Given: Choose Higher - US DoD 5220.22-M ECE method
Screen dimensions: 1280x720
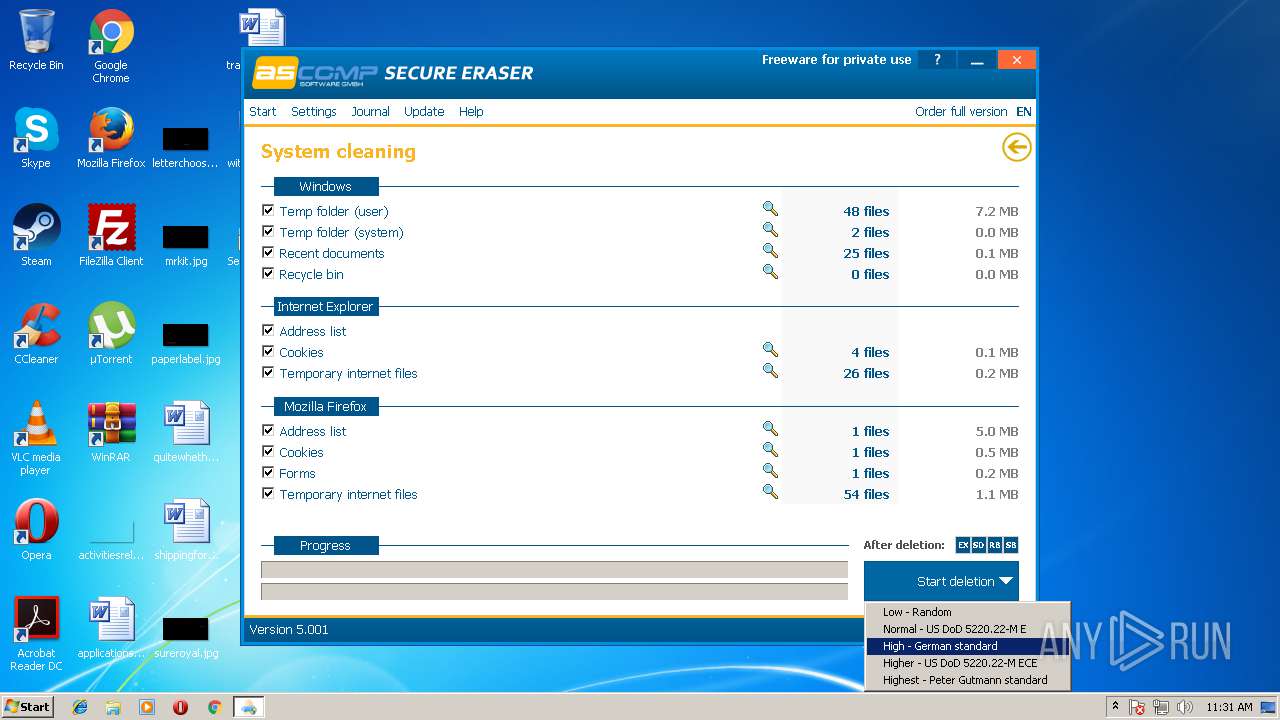Looking at the screenshot, I should (968, 663).
